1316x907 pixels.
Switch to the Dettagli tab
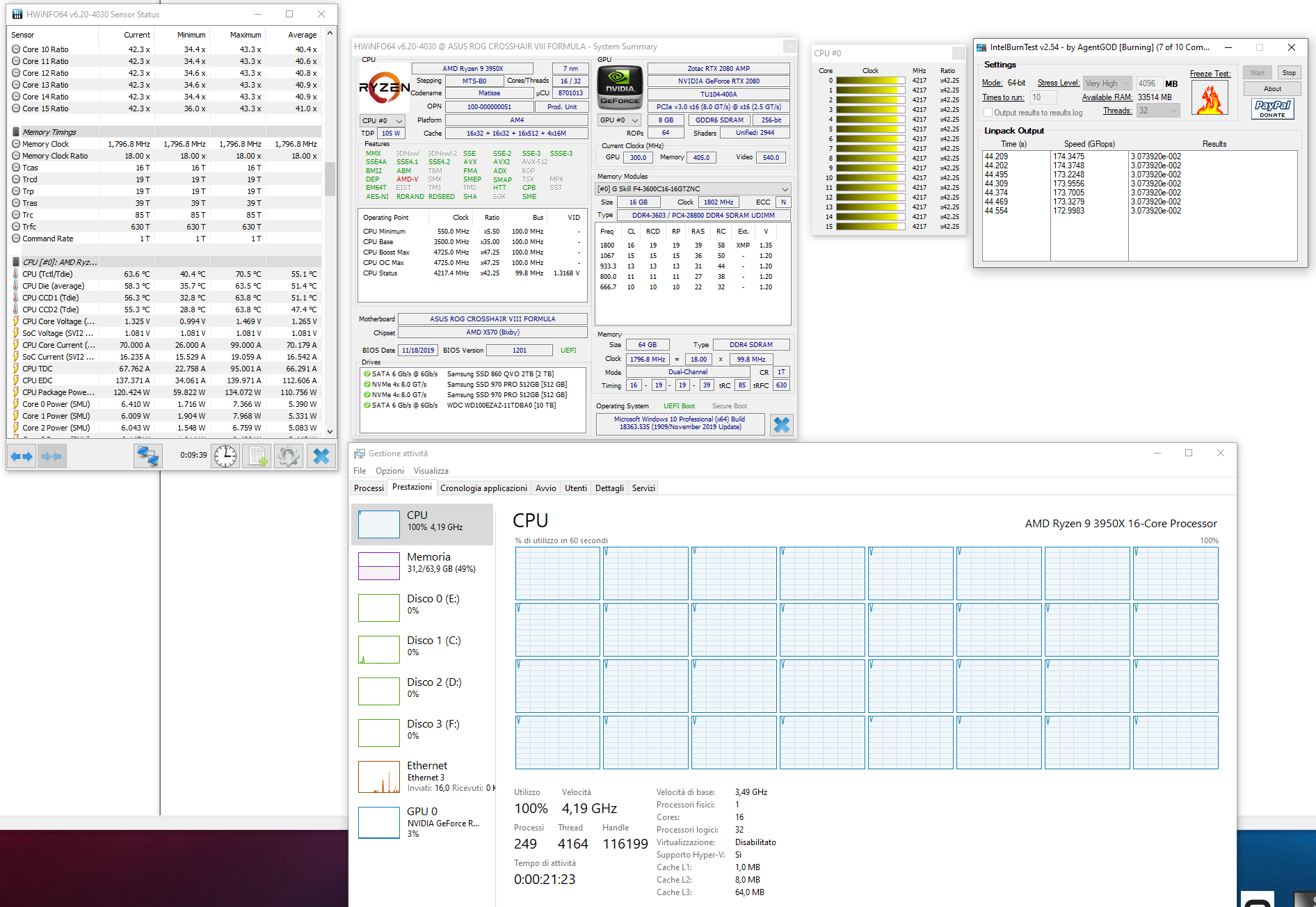click(609, 488)
